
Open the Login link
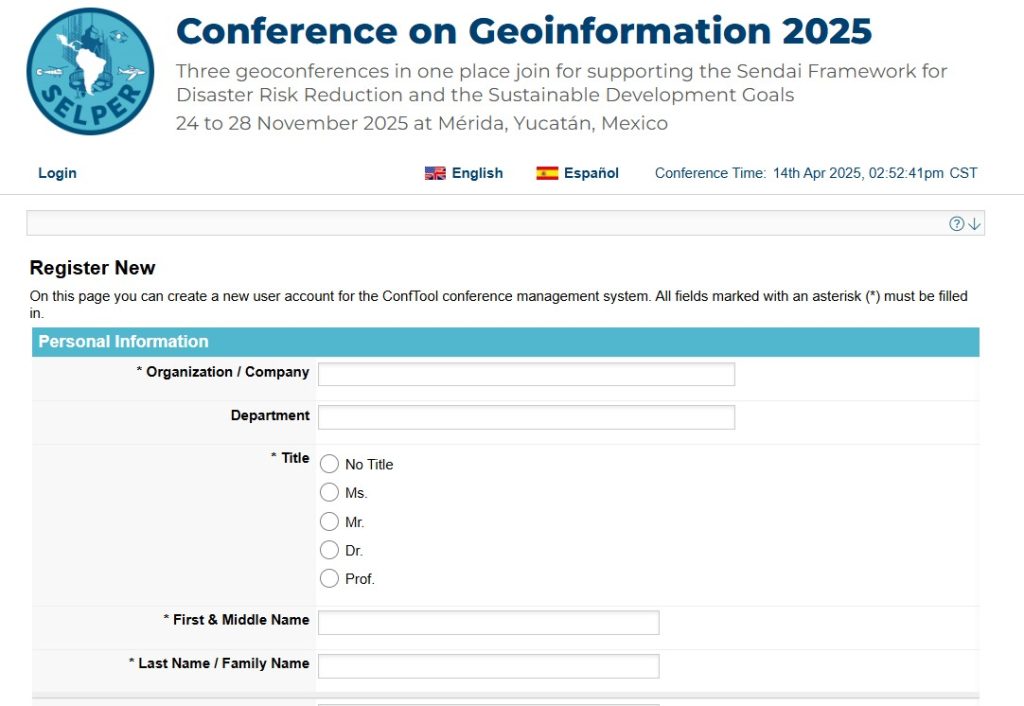[x=57, y=173]
